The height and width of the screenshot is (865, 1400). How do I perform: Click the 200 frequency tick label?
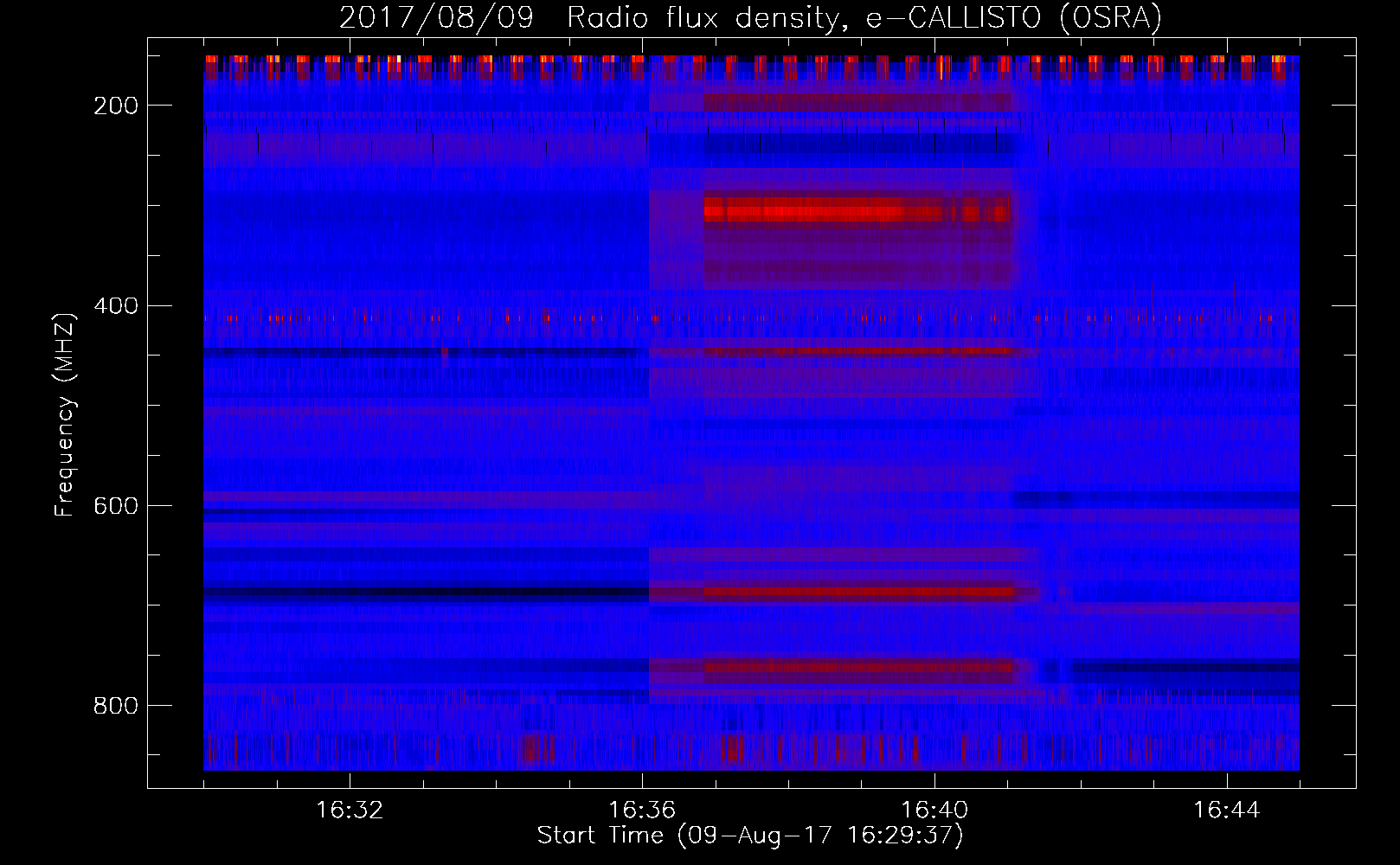[115, 106]
